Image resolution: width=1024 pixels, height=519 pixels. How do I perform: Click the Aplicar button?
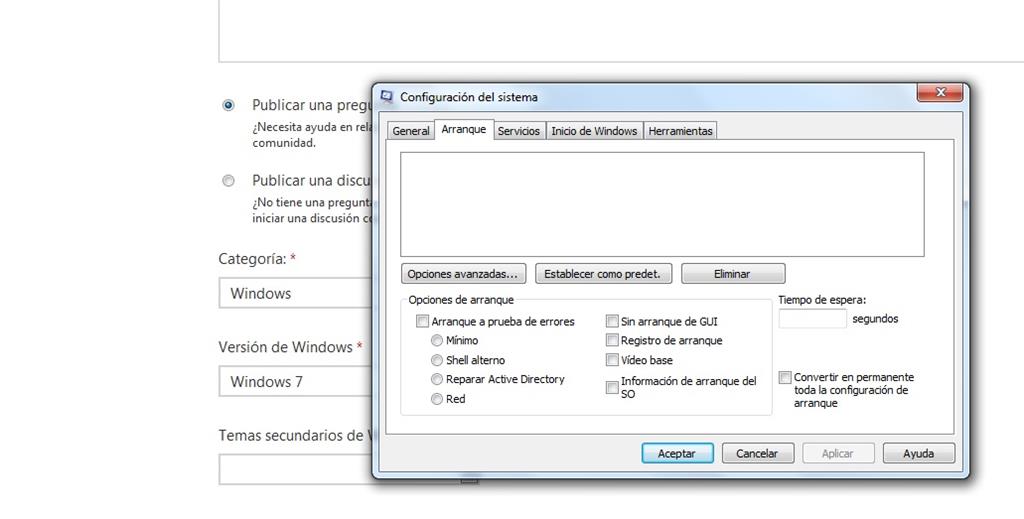point(838,453)
